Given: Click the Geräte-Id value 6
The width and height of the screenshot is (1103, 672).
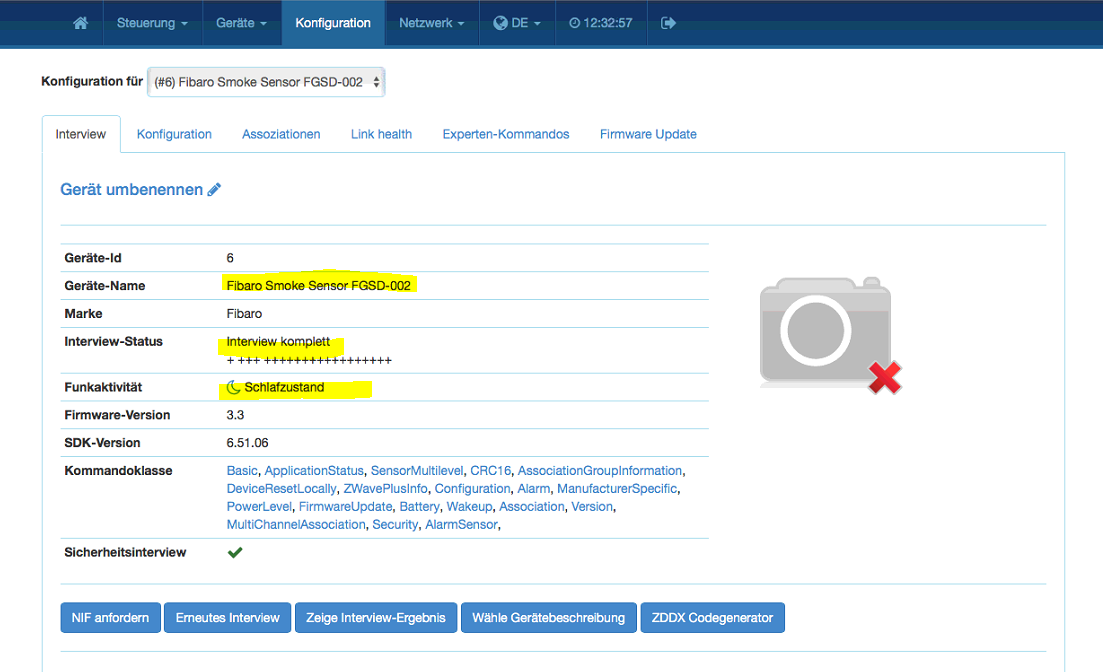Looking at the screenshot, I should tap(230, 258).
